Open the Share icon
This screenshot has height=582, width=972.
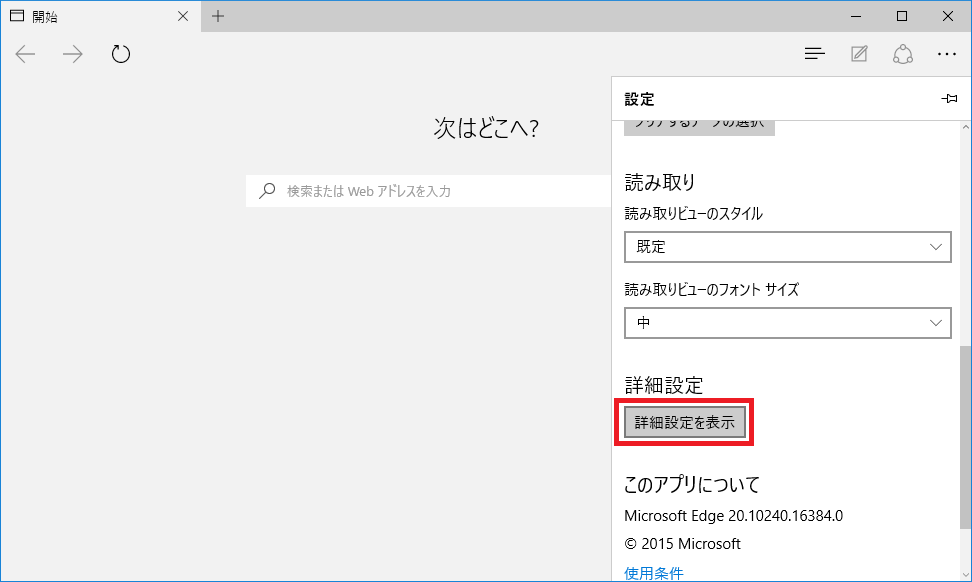pyautogui.click(x=903, y=54)
